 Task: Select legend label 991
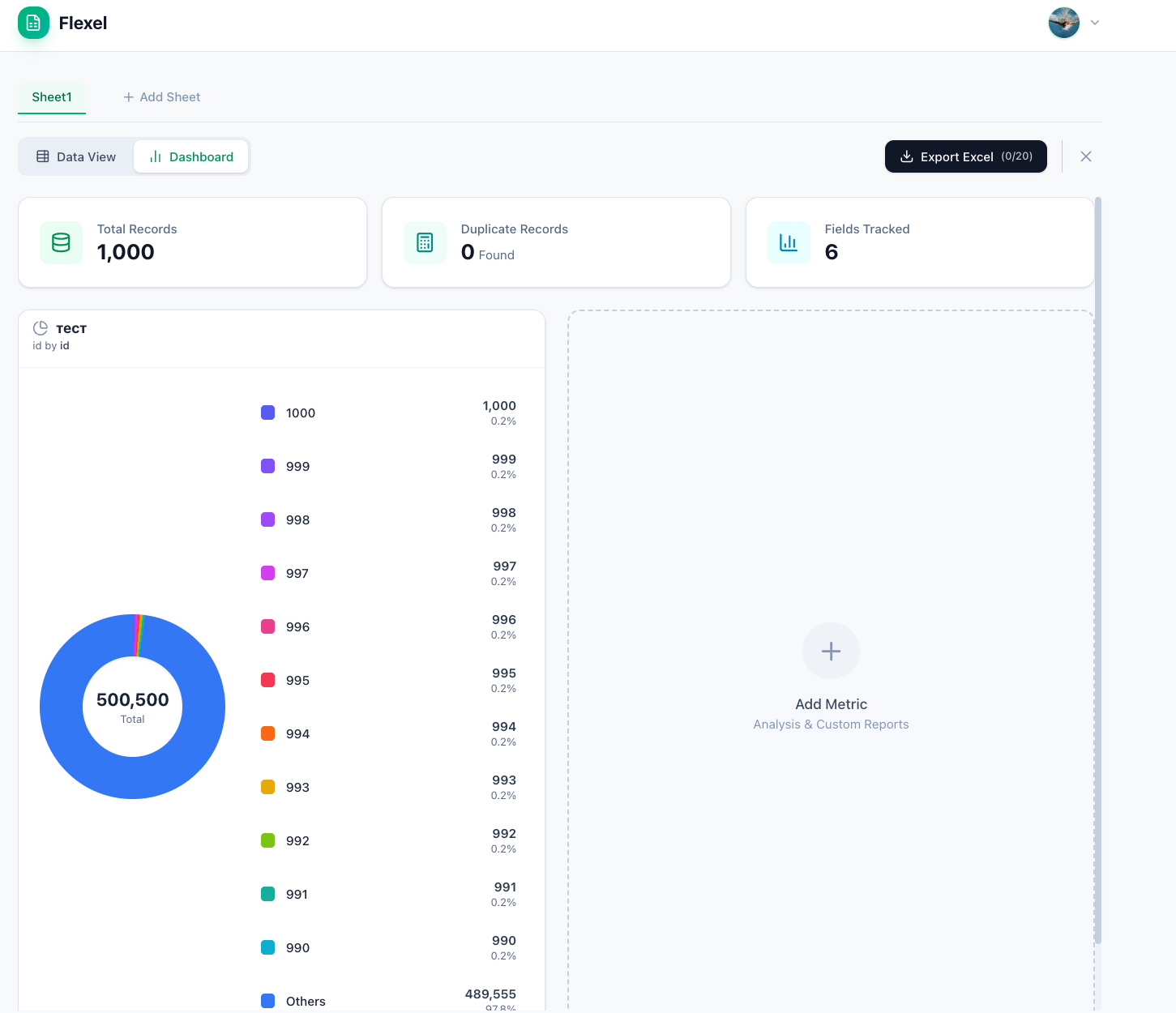(297, 895)
